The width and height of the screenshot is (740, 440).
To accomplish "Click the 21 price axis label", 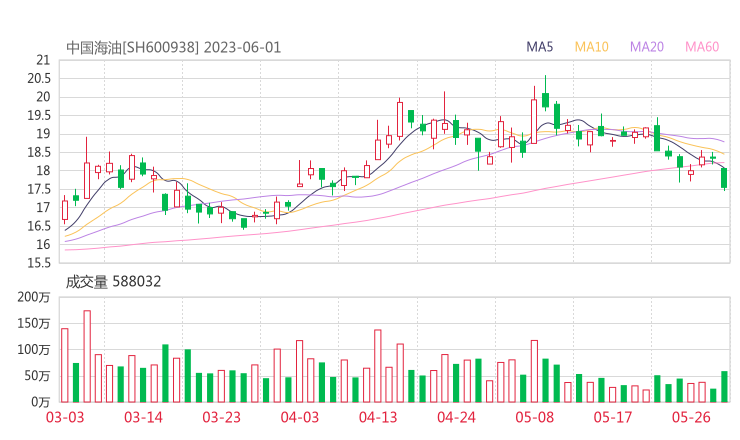I will (43, 60).
